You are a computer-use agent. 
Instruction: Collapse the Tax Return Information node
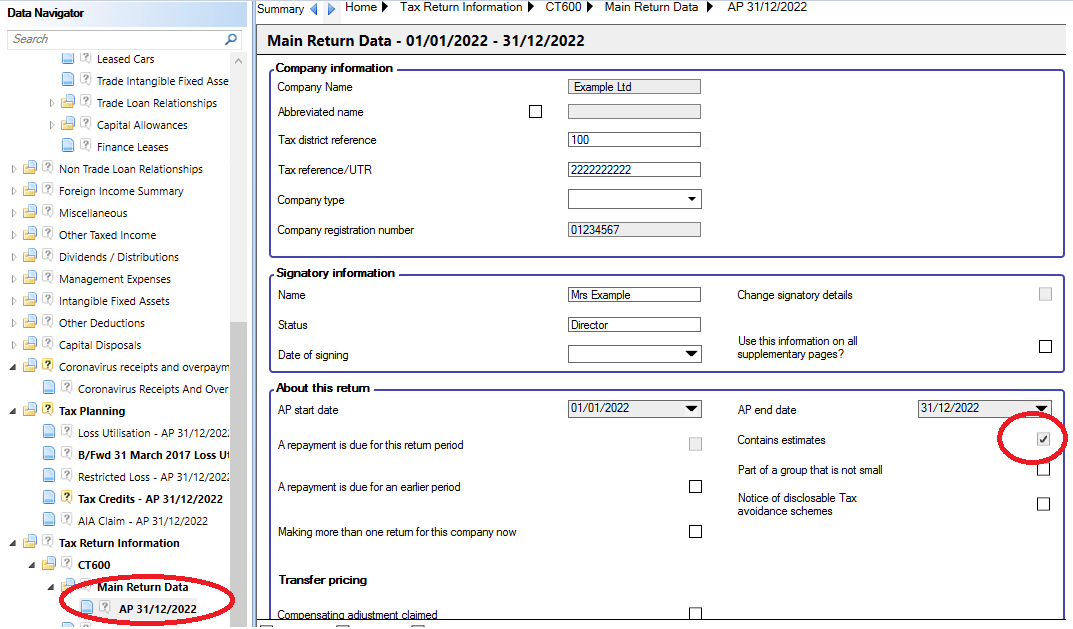[x=13, y=543]
